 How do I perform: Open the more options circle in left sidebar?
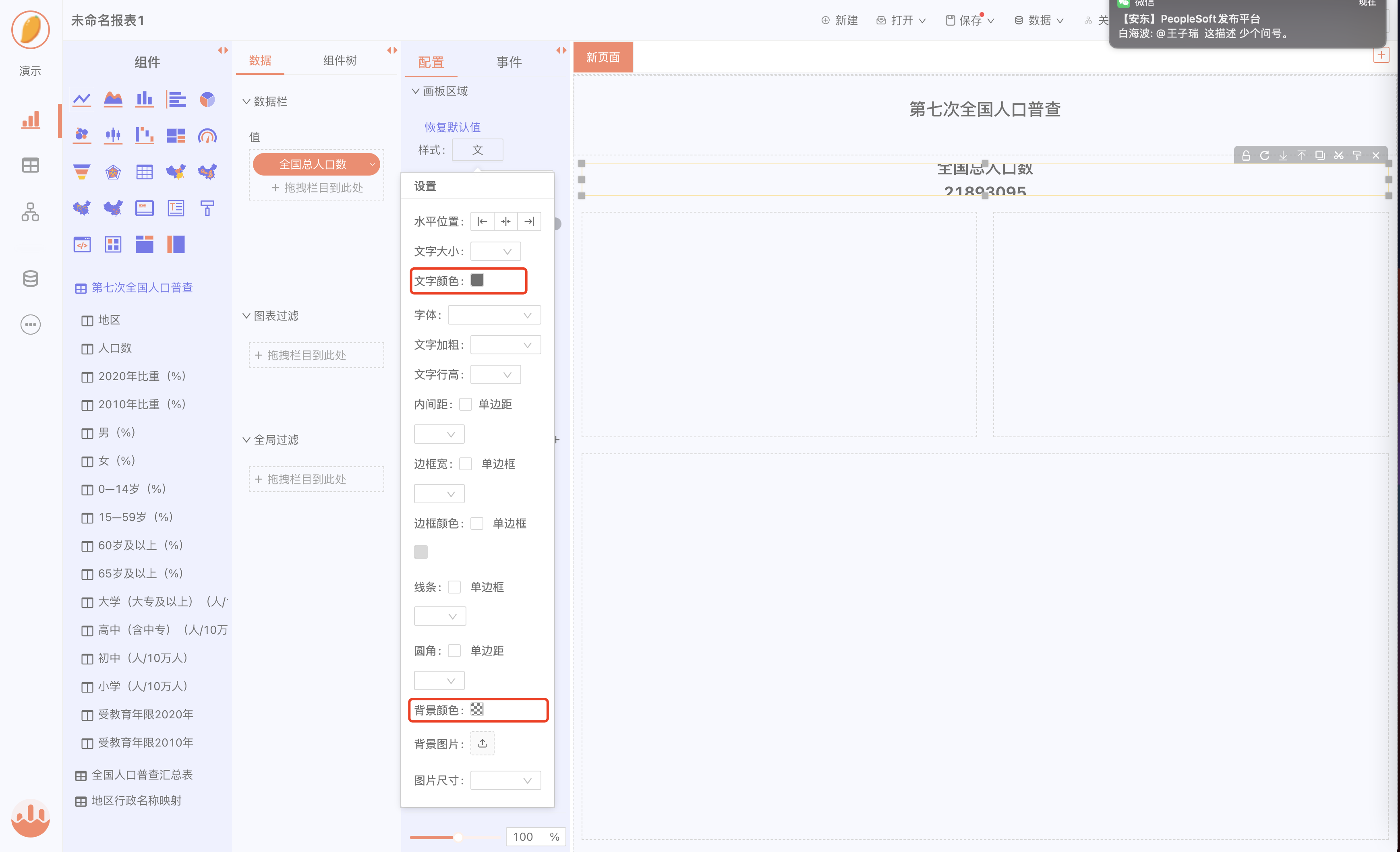coord(30,324)
